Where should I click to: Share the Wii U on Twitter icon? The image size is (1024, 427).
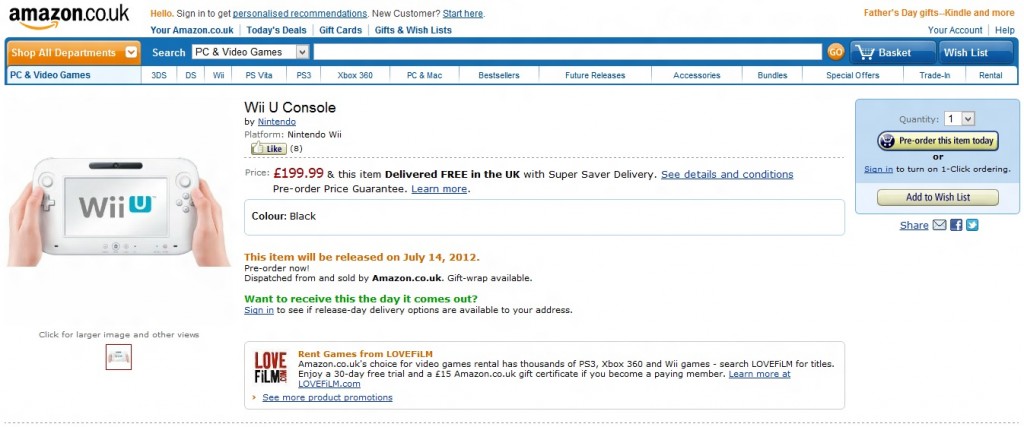[x=972, y=225]
